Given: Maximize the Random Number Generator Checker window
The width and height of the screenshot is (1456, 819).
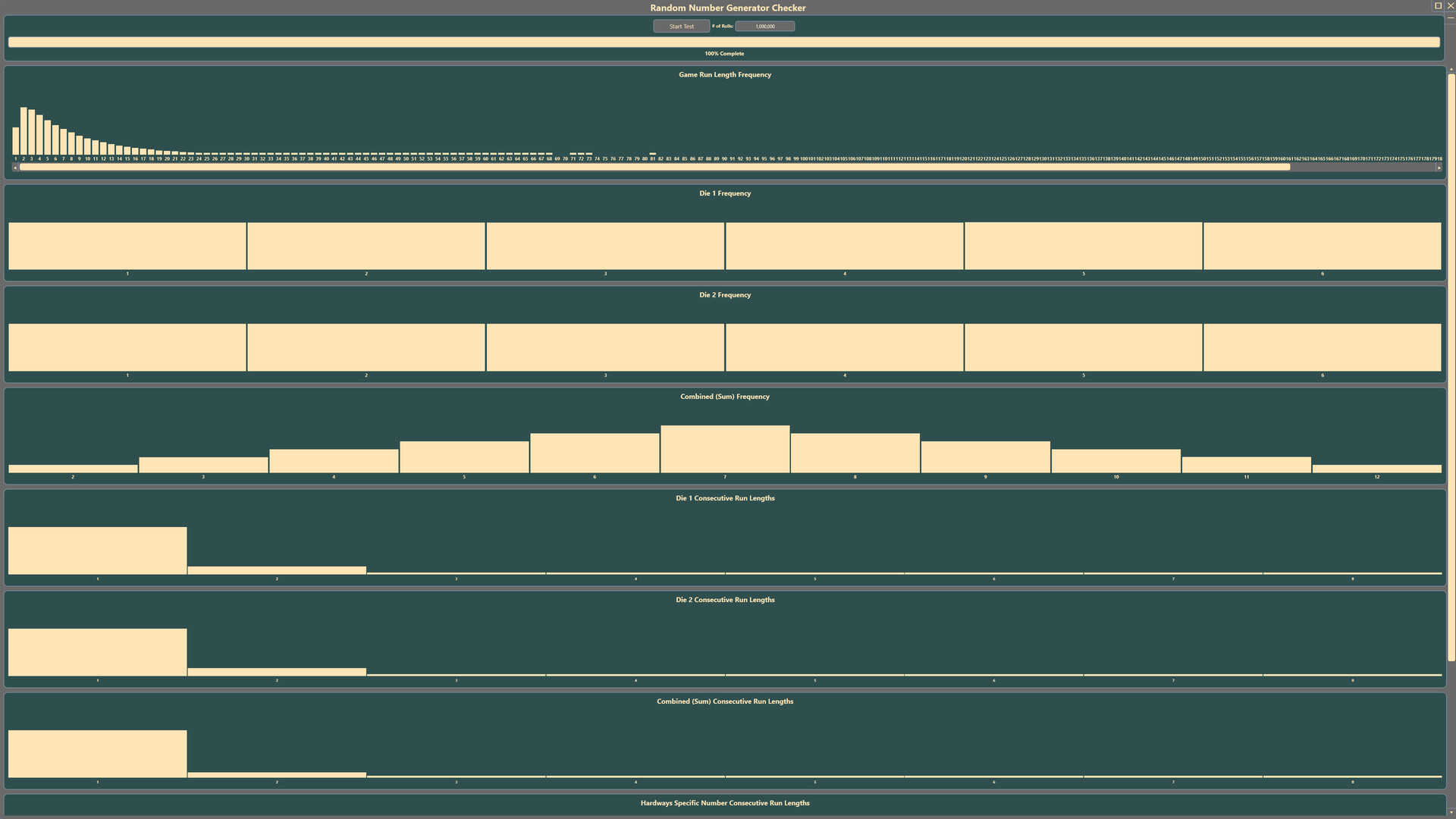Looking at the screenshot, I should coord(1438,6).
